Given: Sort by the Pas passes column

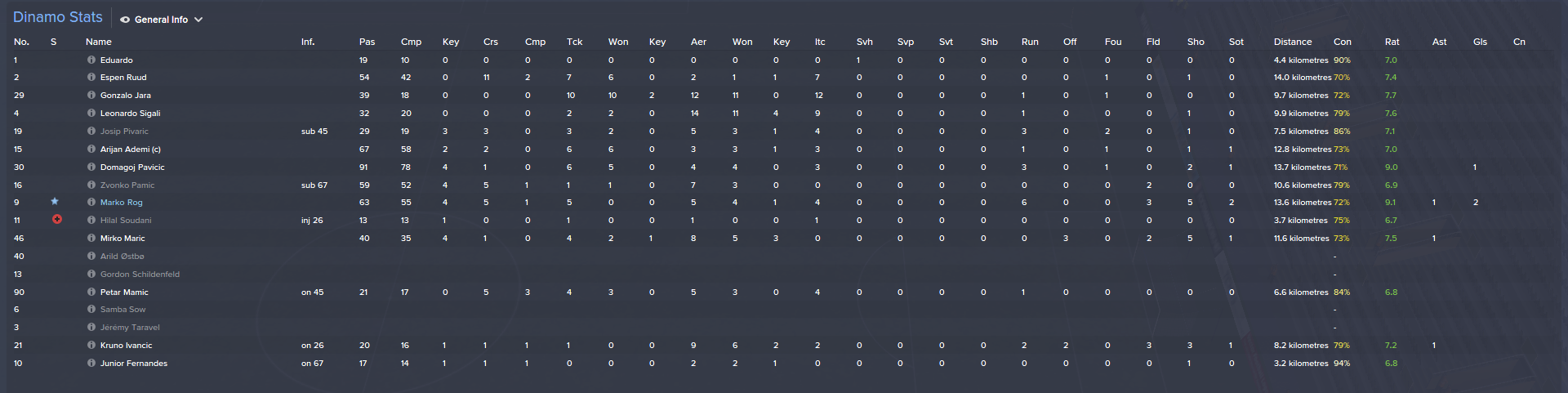Looking at the screenshot, I should point(367,42).
